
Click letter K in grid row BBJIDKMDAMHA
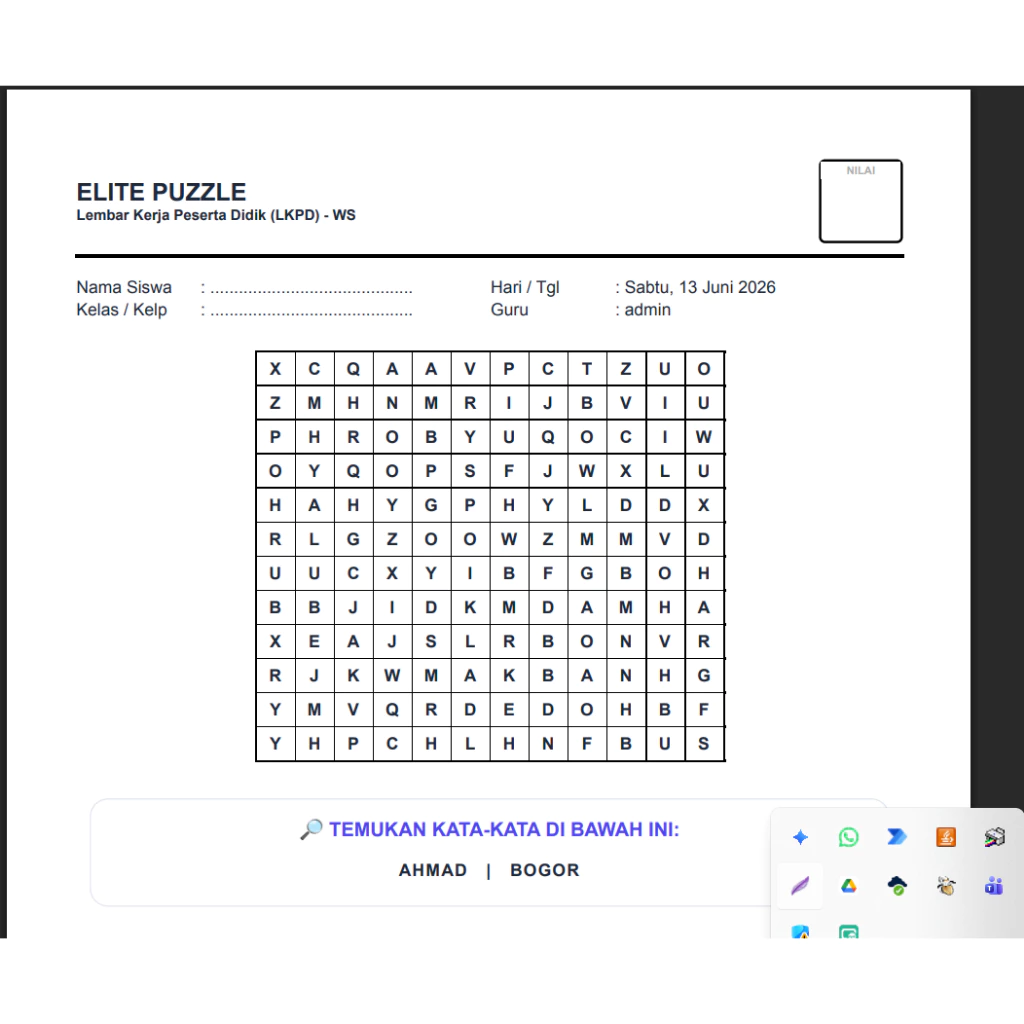click(x=470, y=607)
